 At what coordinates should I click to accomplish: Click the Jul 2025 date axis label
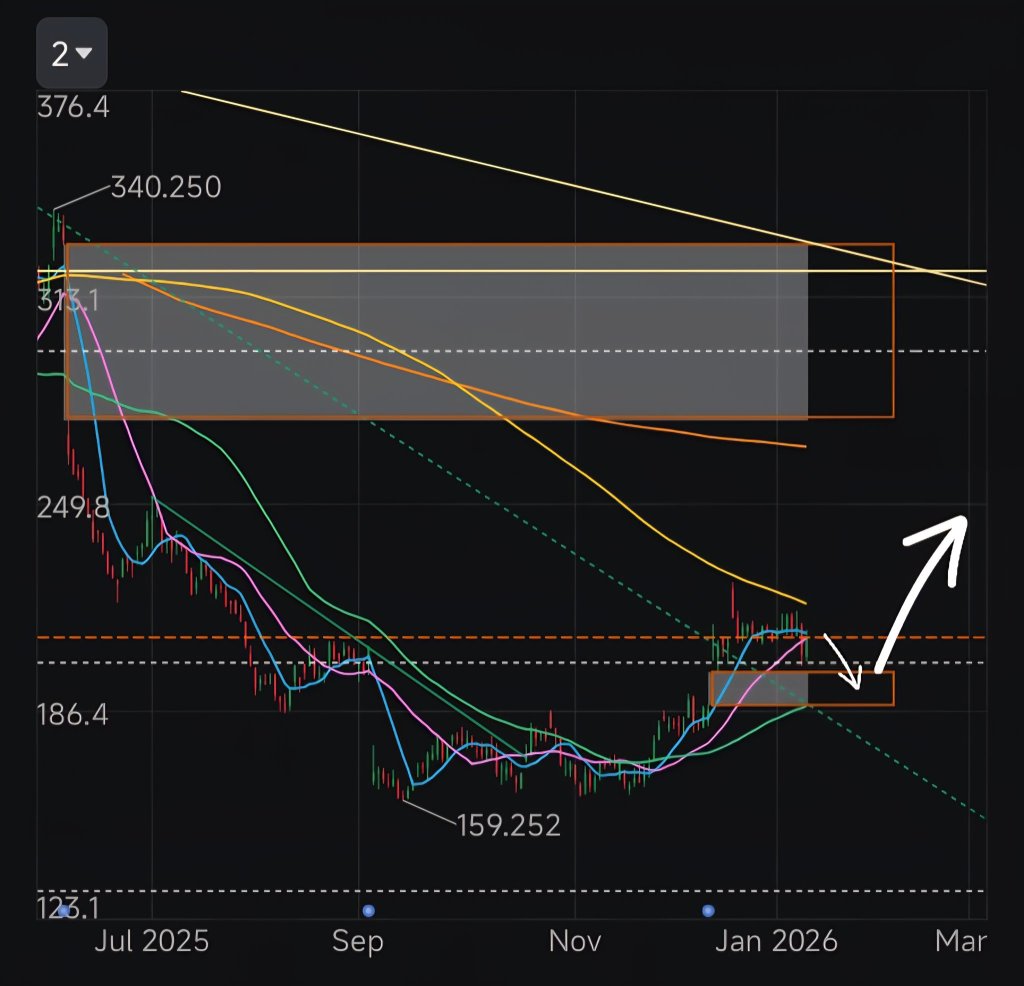(x=152, y=942)
